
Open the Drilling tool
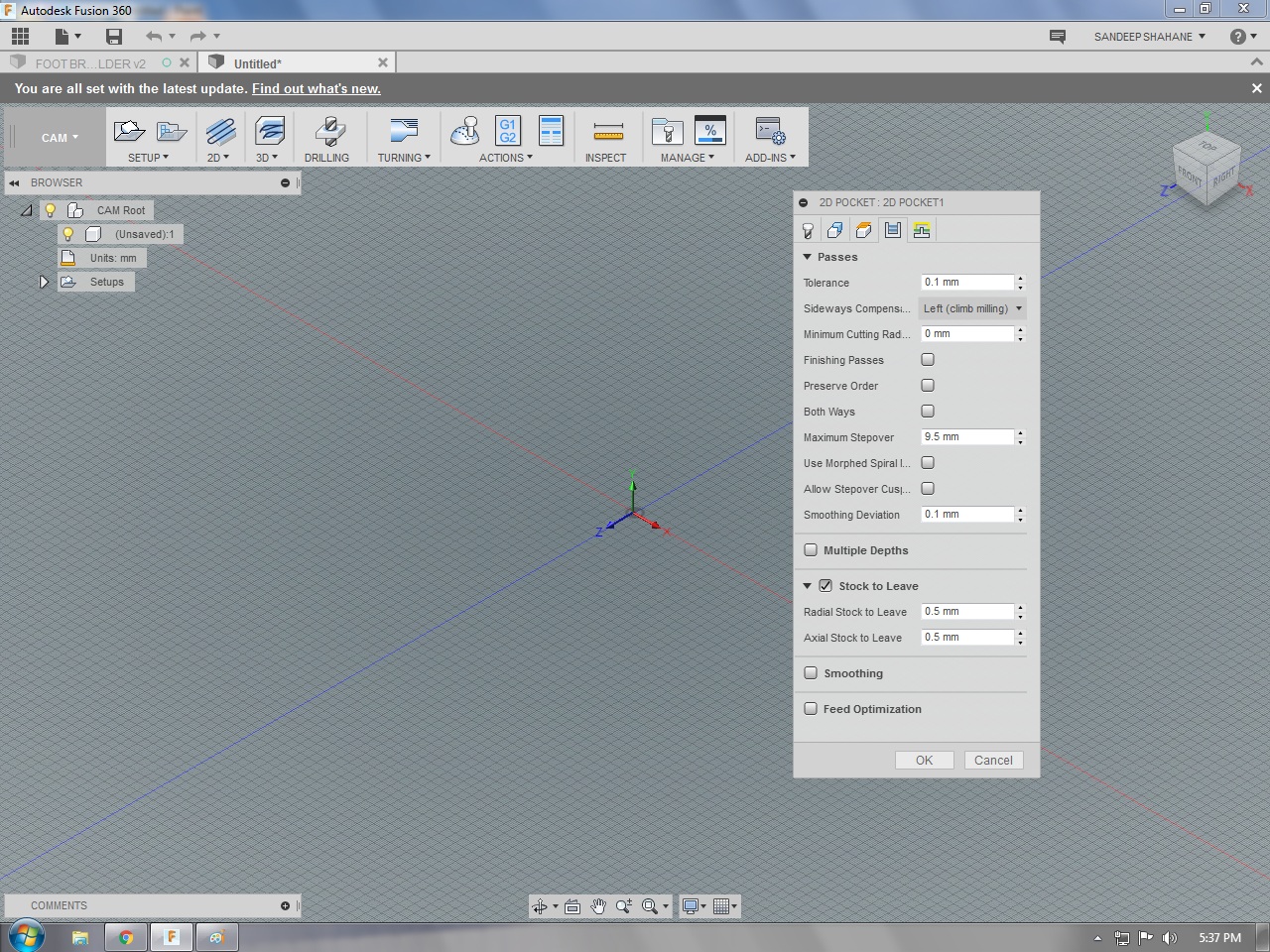(x=328, y=136)
